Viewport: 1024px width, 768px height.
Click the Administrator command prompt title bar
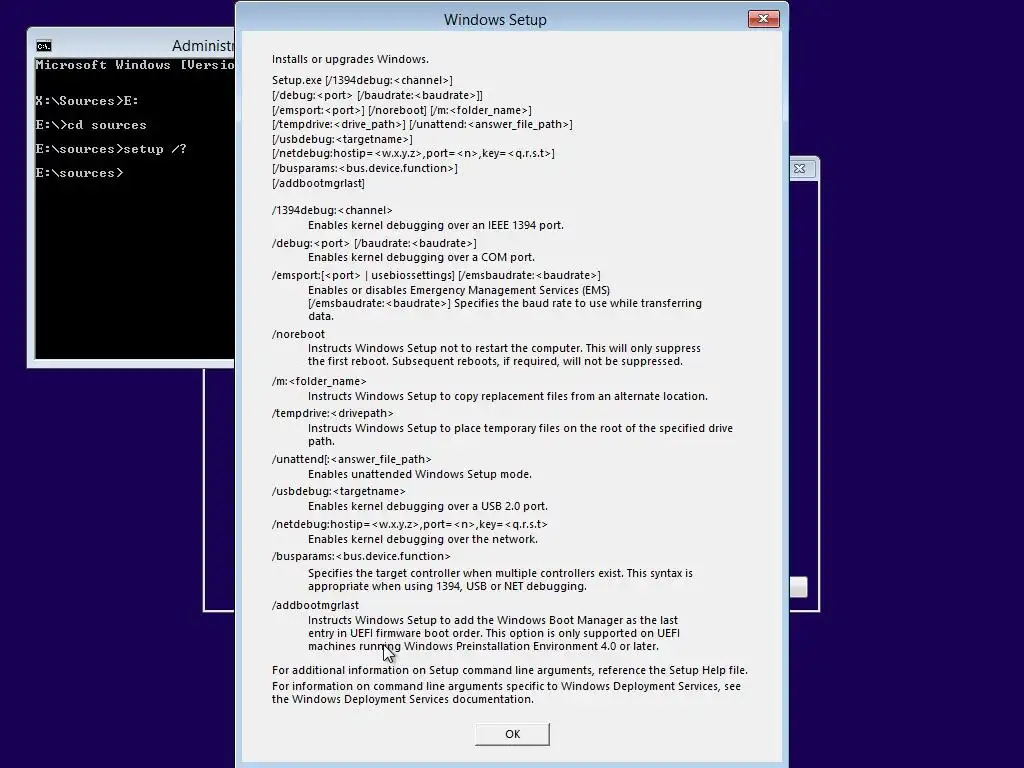point(134,46)
